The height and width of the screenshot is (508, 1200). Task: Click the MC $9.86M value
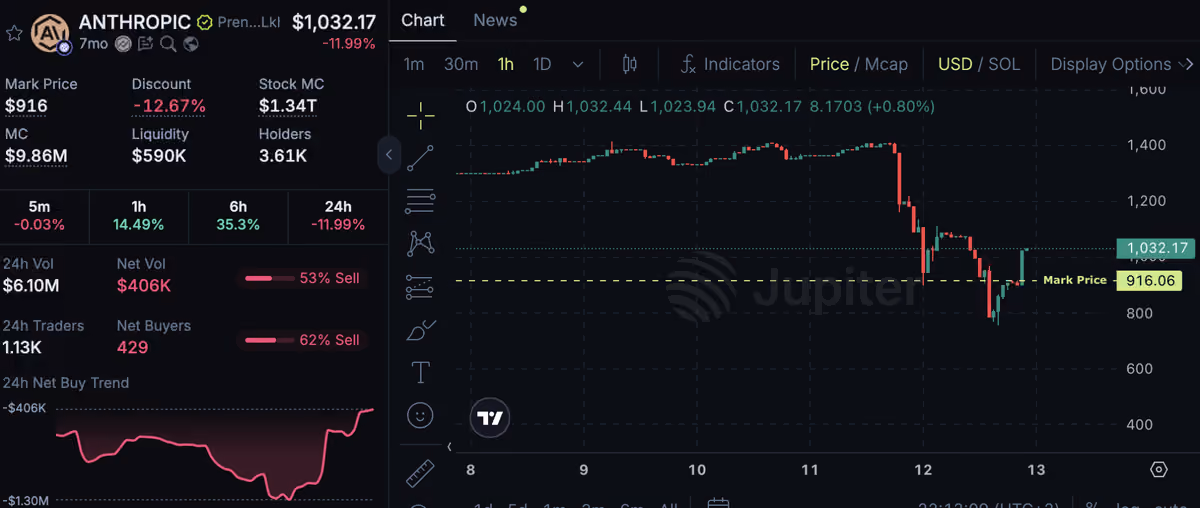[x=36, y=156]
